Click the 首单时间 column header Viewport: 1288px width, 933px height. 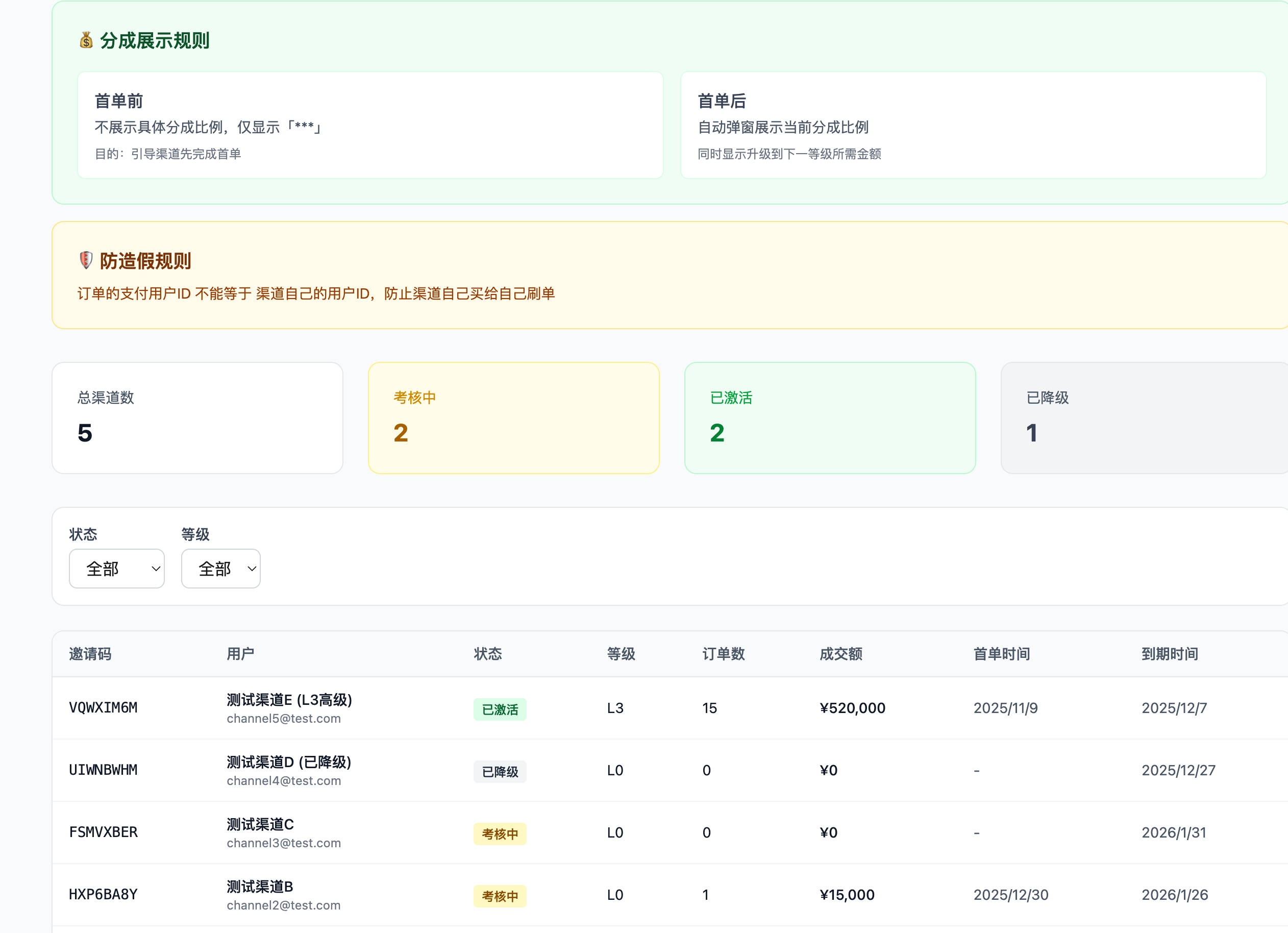tap(1001, 654)
